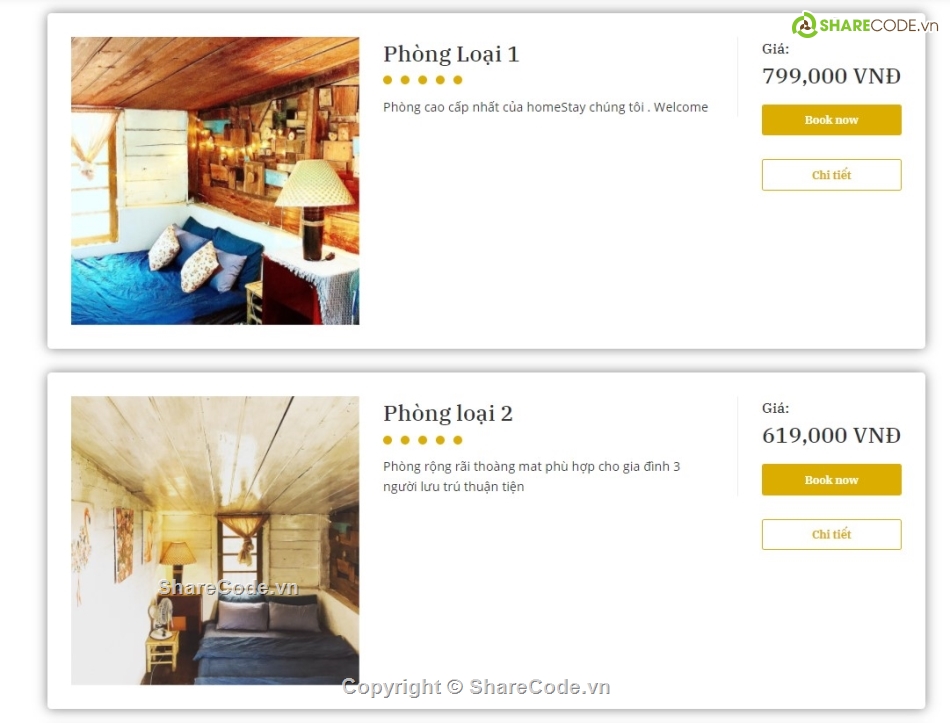This screenshot has width=950, height=723.
Task: Click the second star for Phòng Loại 1
Action: pos(405,79)
